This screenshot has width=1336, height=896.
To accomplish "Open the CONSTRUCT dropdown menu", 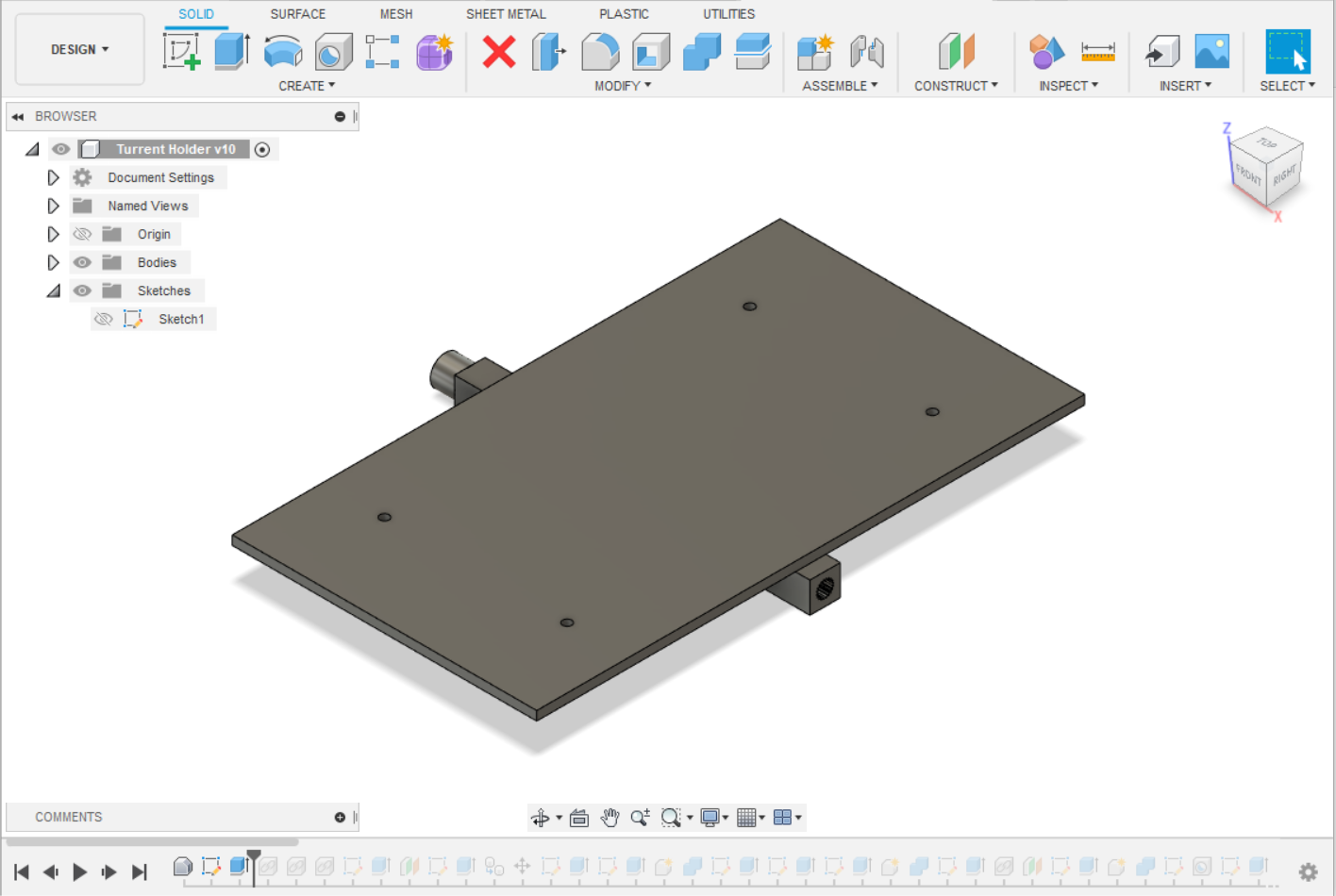I will click(956, 86).
